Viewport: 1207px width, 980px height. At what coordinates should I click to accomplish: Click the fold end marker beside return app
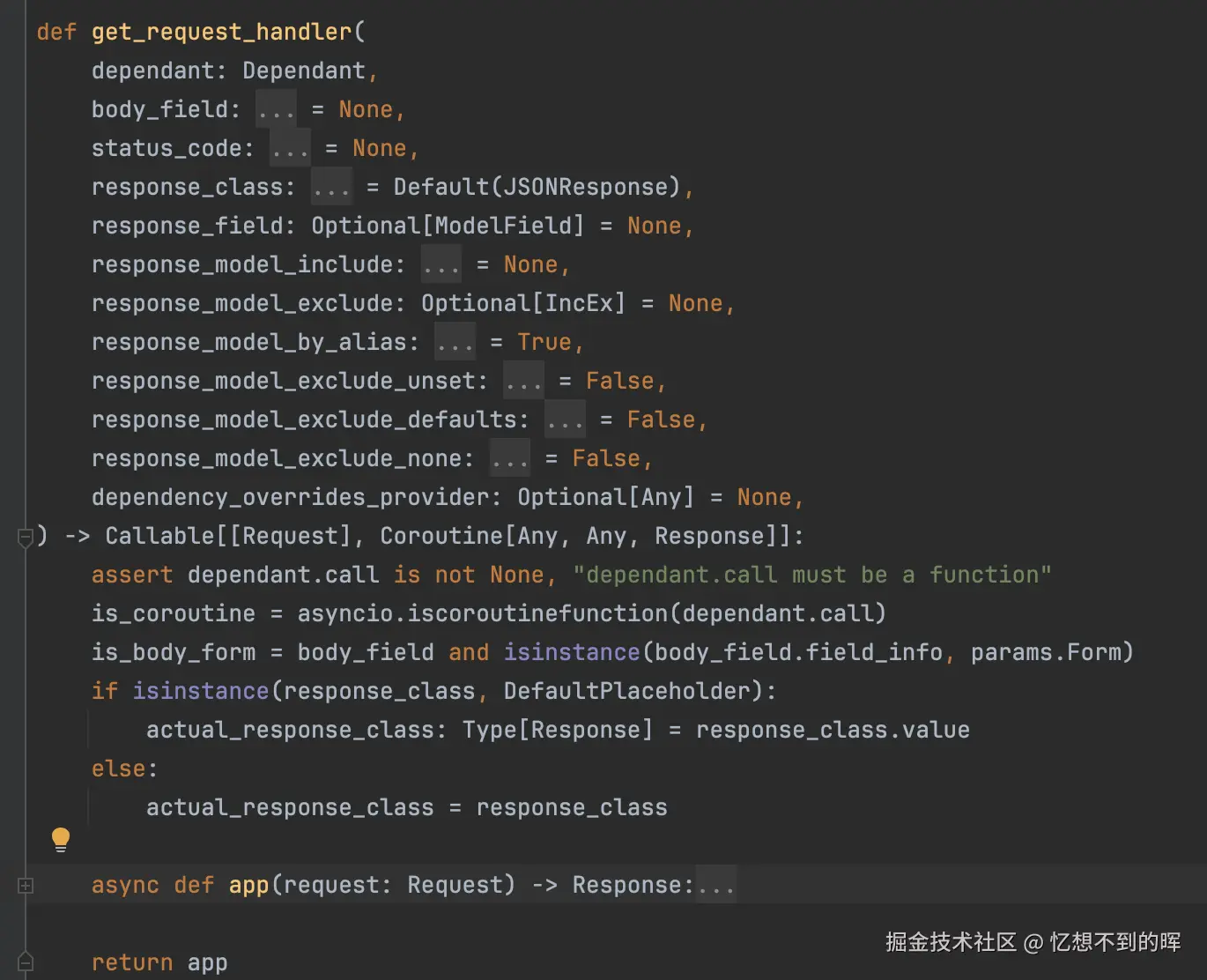point(26,961)
